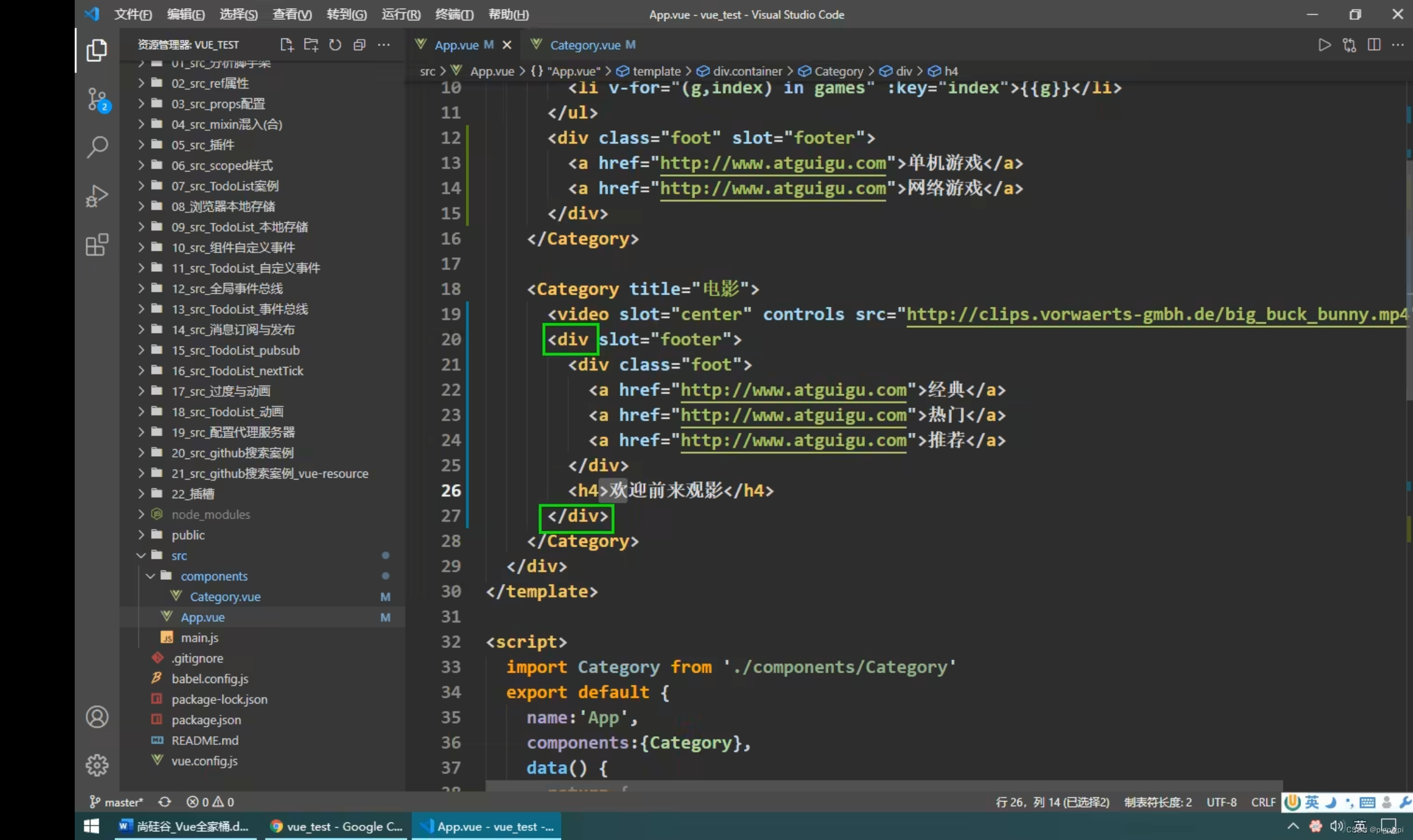Open the 查看(V) menu
1413x840 pixels.
(x=292, y=15)
